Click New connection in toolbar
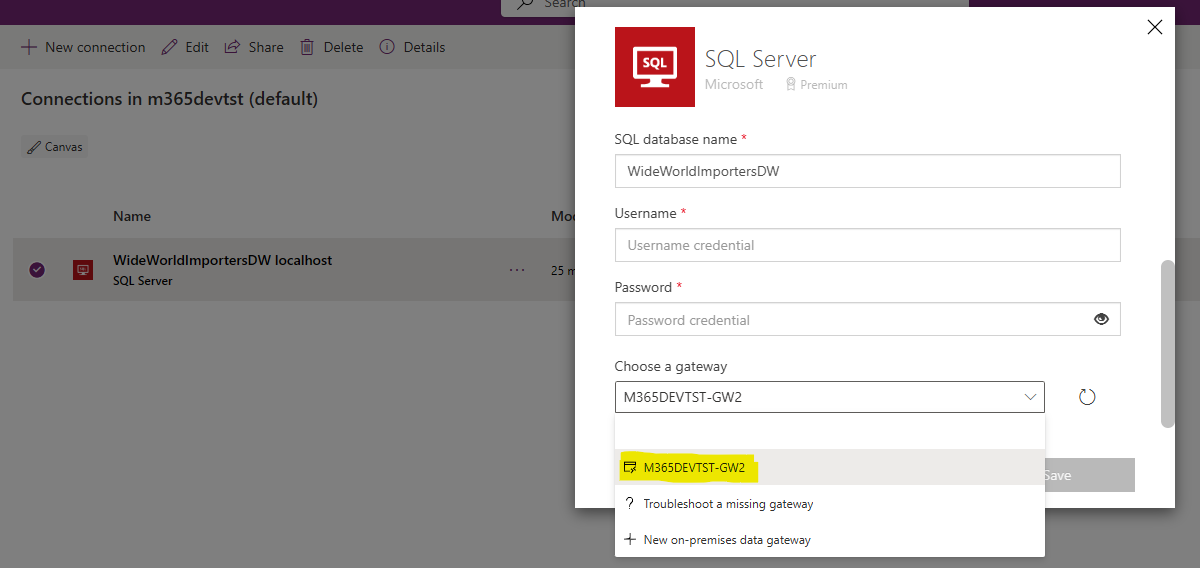This screenshot has height=568, width=1200. click(83, 47)
